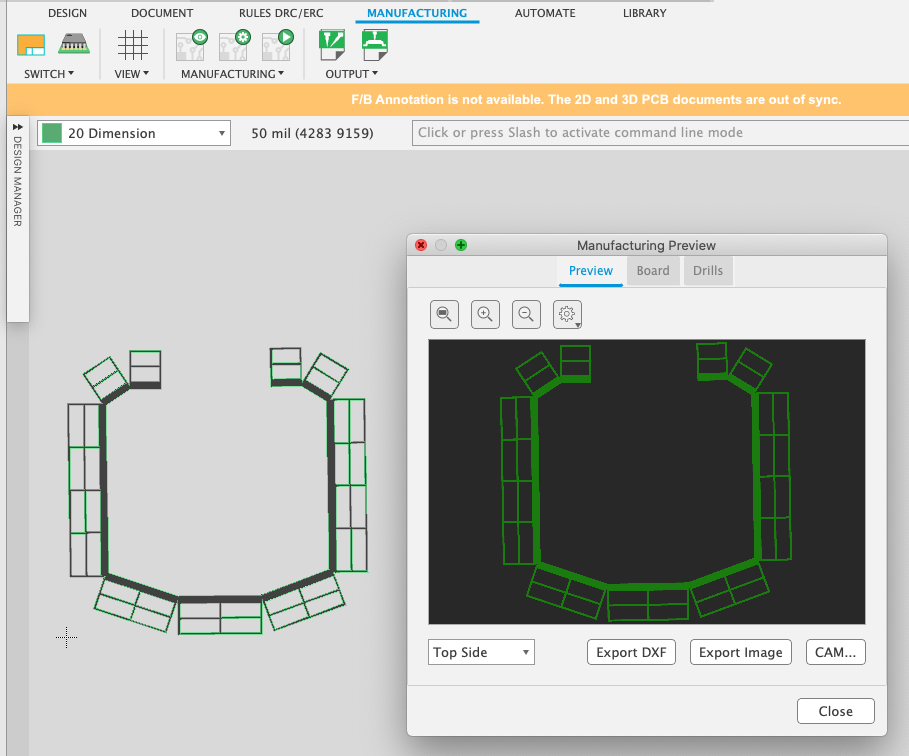The image size is (909, 756).
Task: Click the switch to schematic icon
Action: 32,44
